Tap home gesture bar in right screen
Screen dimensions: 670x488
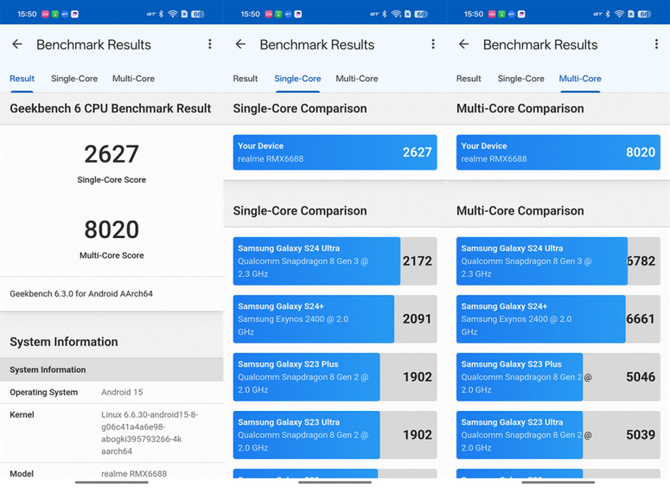558,482
